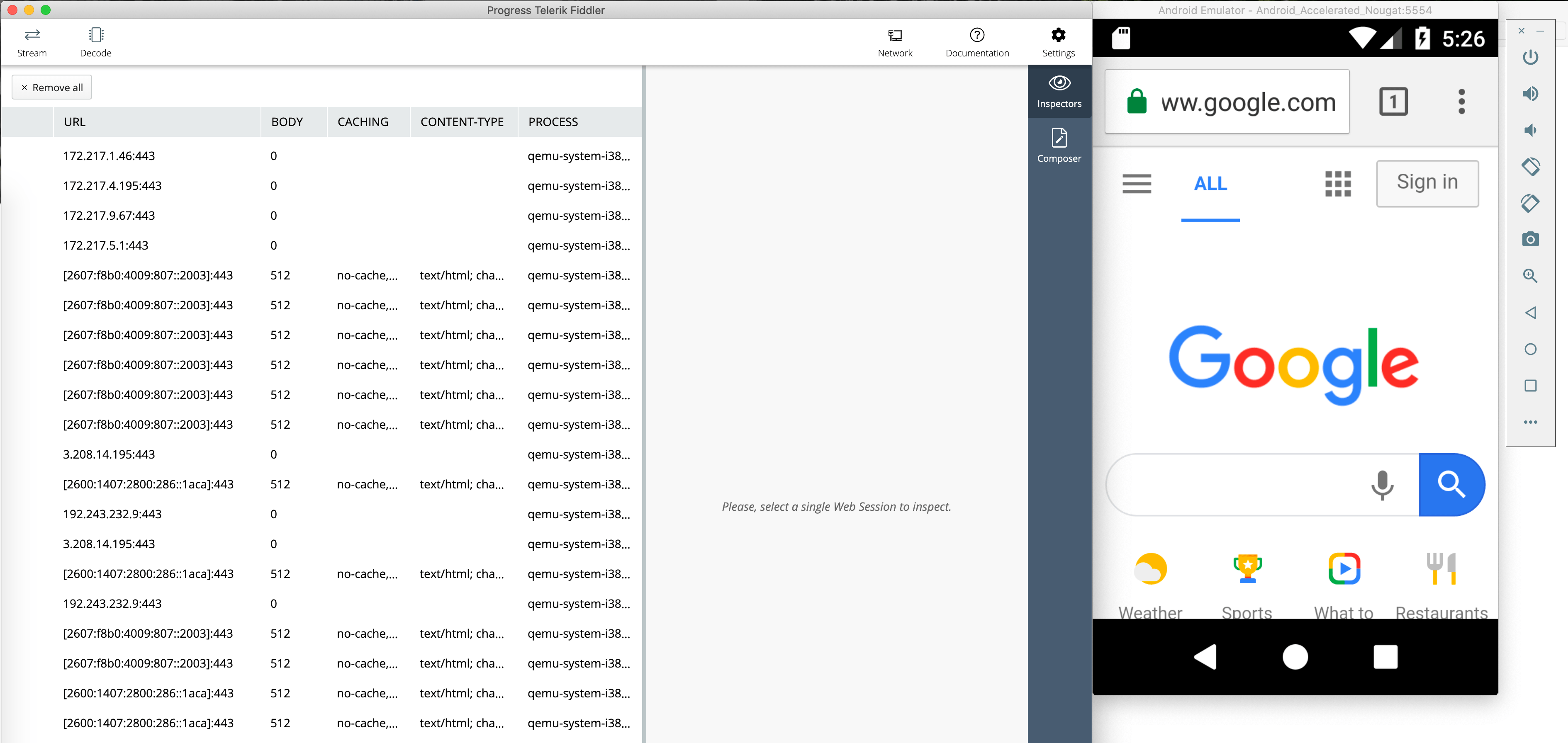Viewport: 1568px width, 743px height.
Task: Open Chrome tab switcher showing 1 tab
Action: (1393, 102)
